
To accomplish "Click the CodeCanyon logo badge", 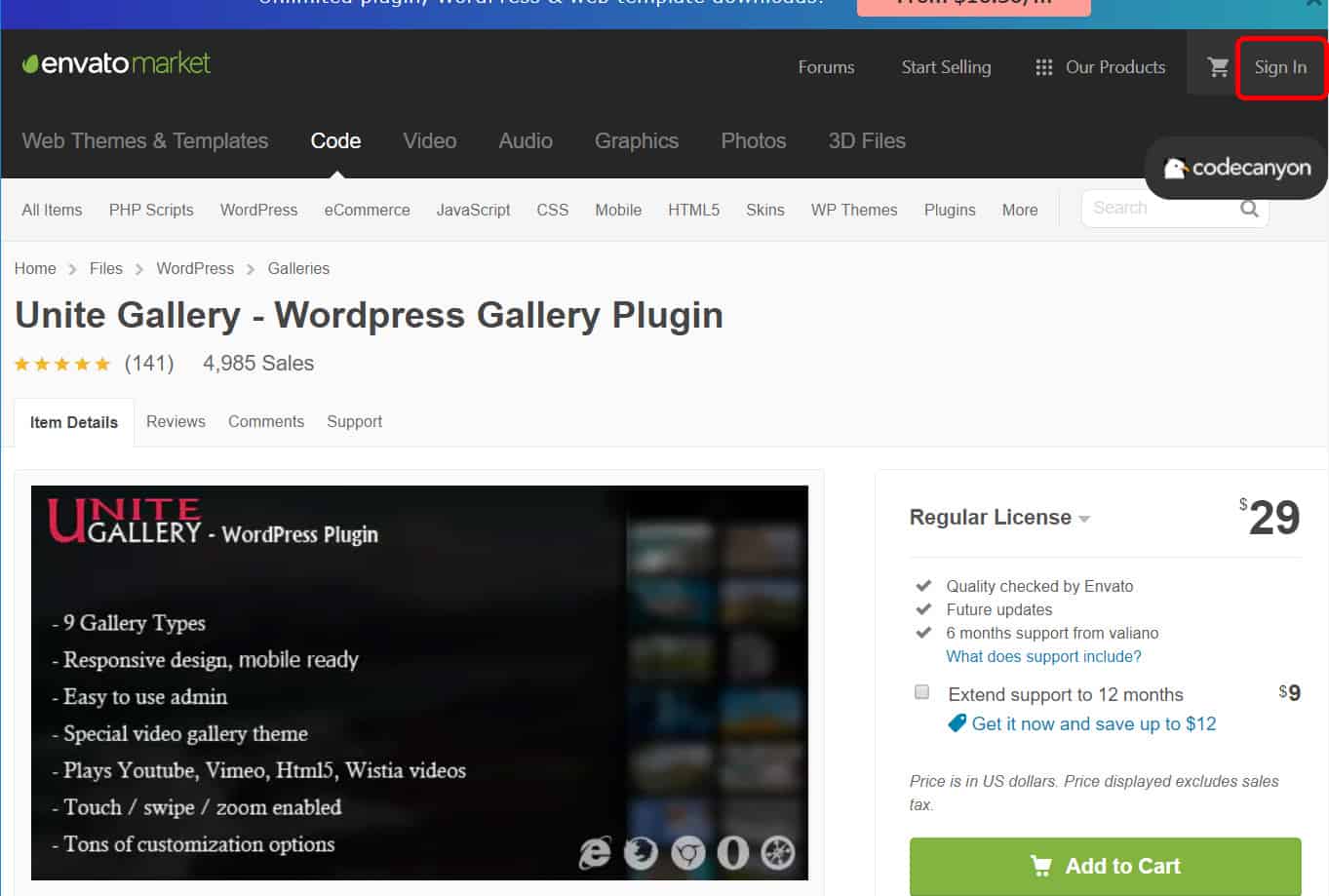I will click(1236, 168).
